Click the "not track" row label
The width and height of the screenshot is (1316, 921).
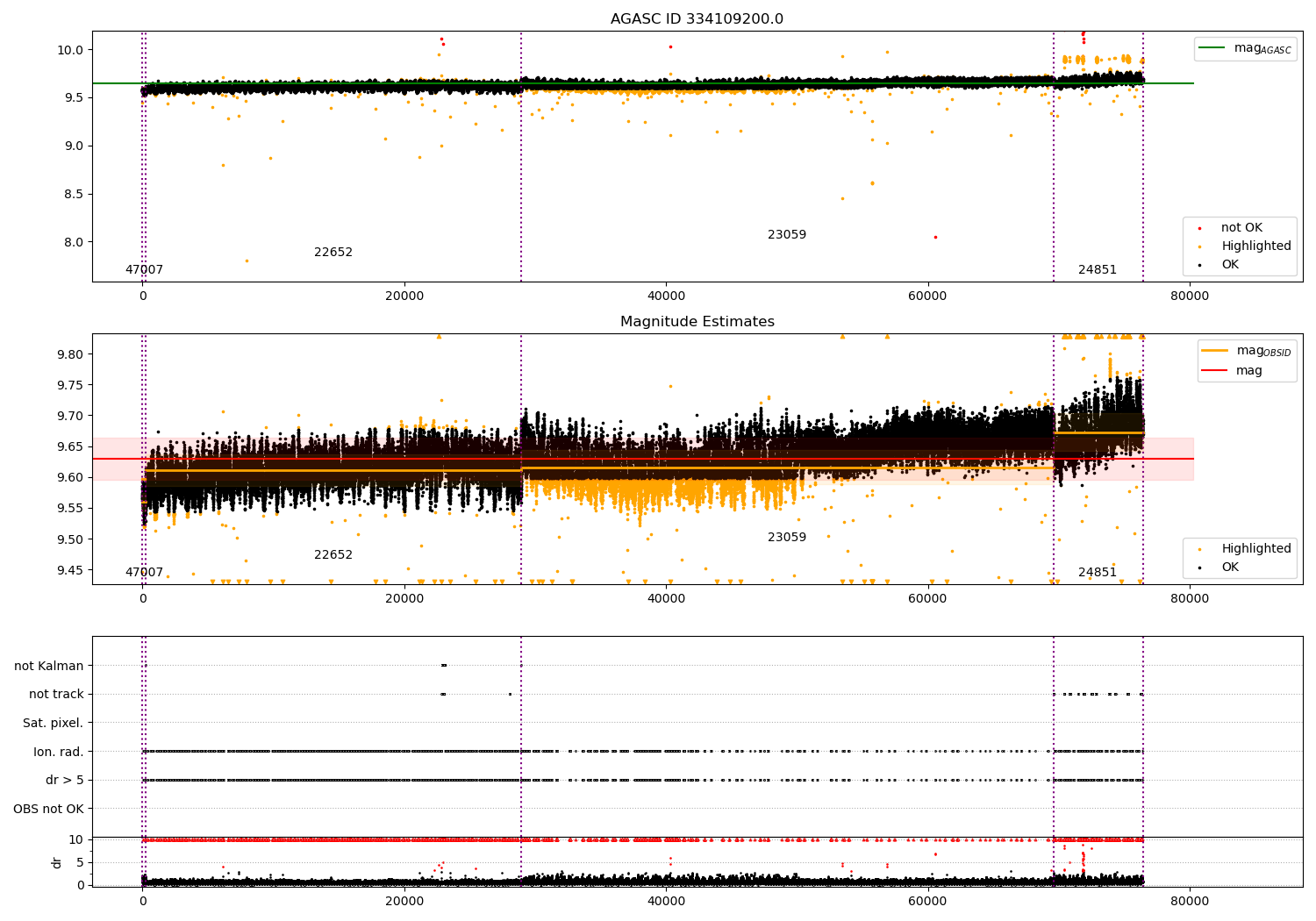(56, 695)
